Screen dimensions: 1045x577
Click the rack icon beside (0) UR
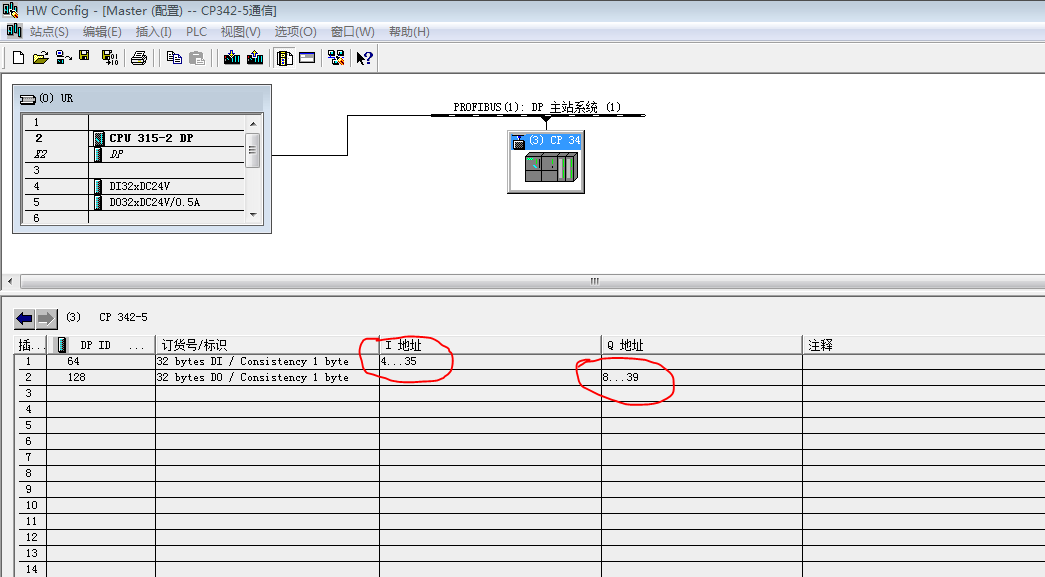27,99
